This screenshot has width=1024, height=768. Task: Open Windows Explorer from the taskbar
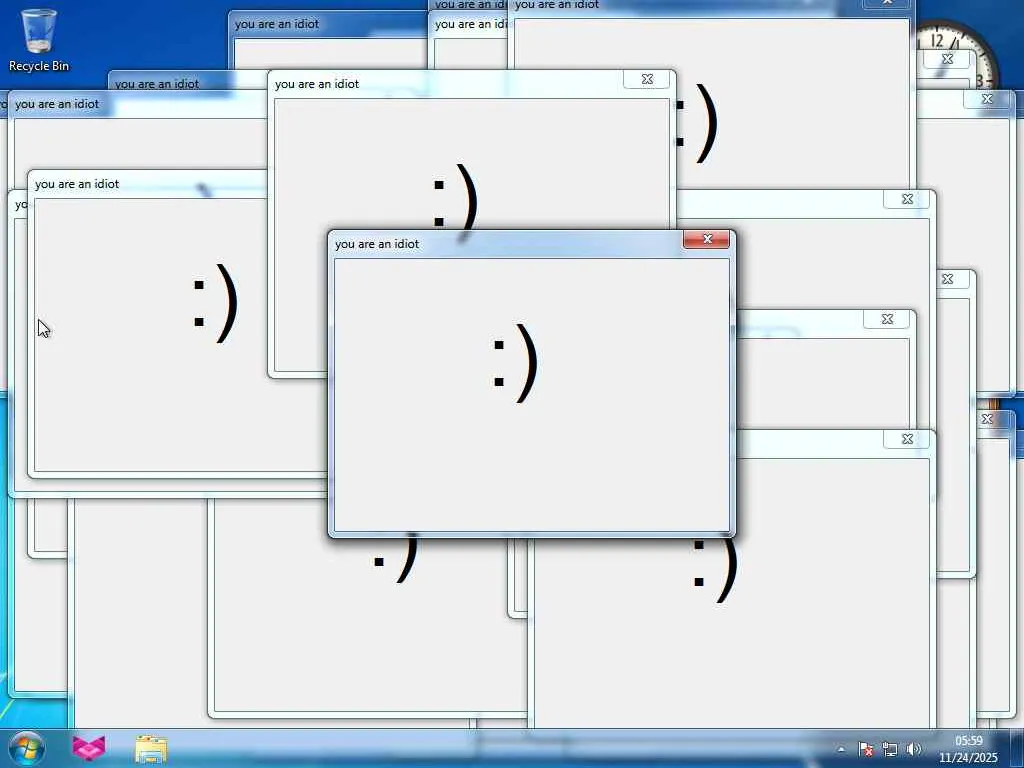pos(152,749)
